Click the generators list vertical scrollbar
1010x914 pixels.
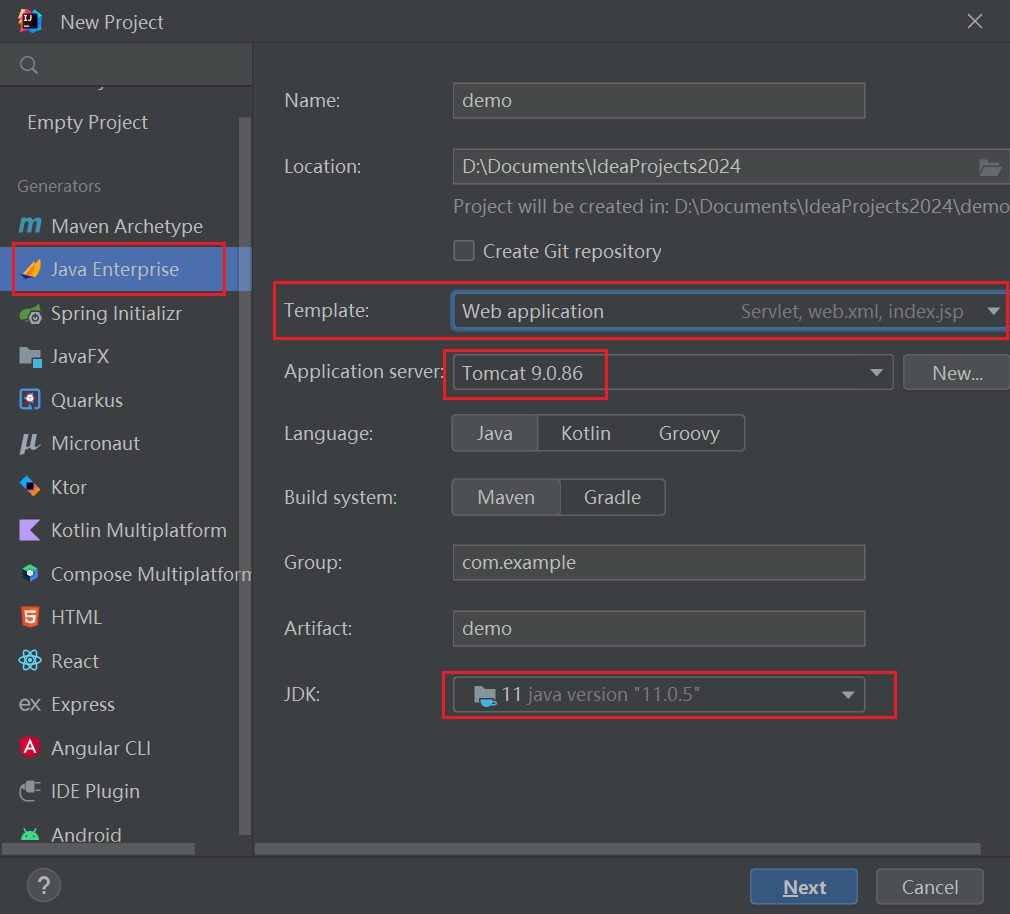tap(245, 475)
